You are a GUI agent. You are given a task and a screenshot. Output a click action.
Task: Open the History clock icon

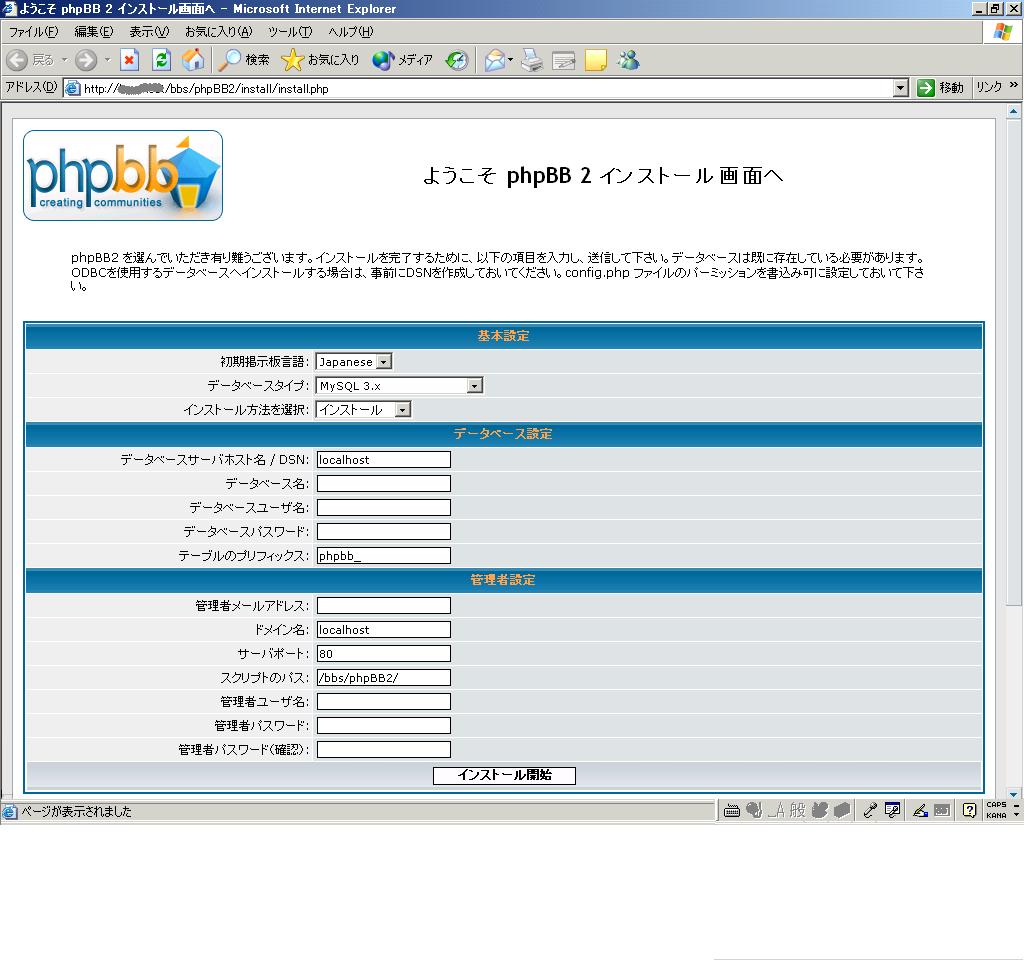tap(457, 60)
